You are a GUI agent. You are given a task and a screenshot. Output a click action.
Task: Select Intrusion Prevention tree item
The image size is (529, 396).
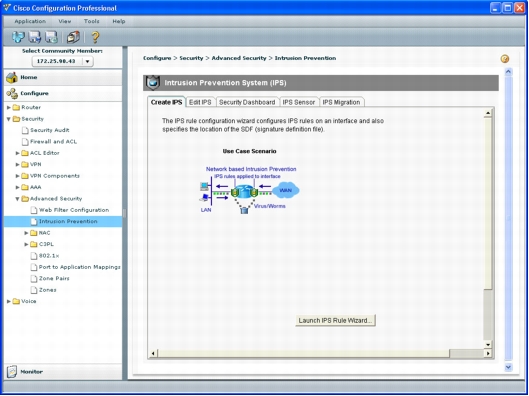point(63,222)
